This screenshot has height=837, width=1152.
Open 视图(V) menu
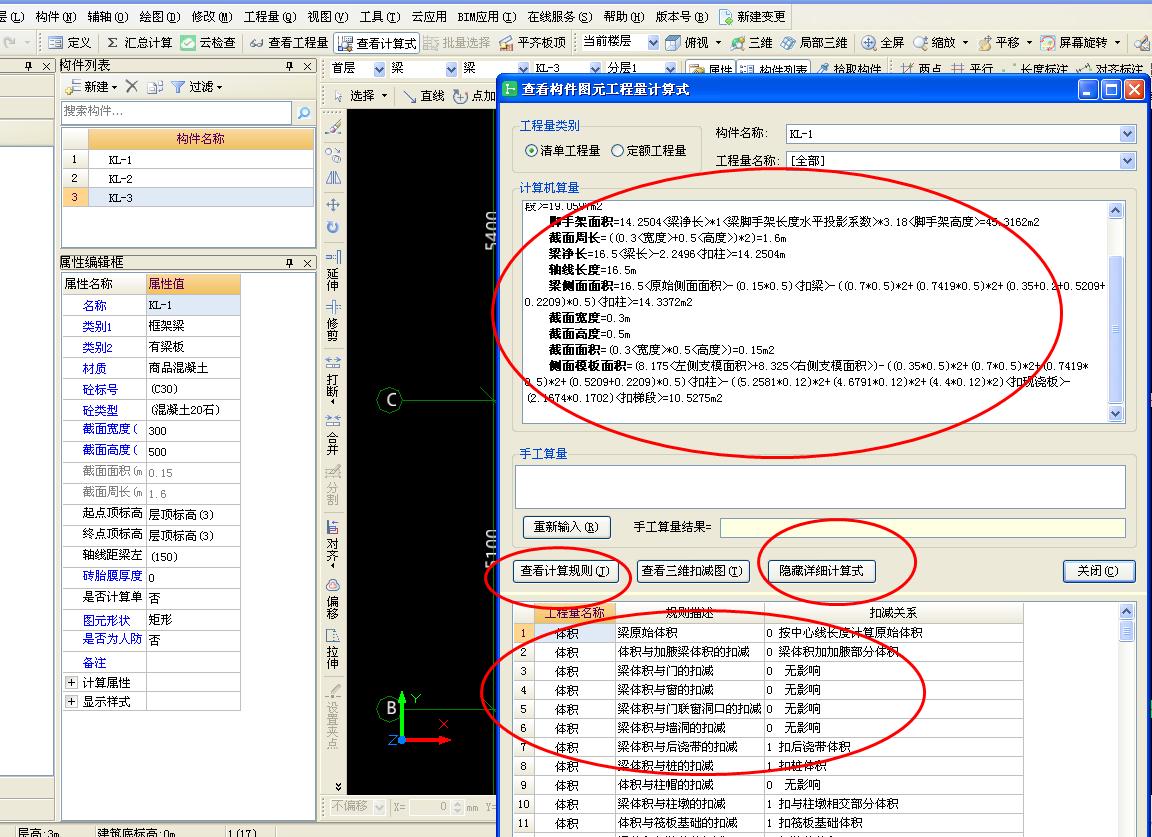[328, 16]
